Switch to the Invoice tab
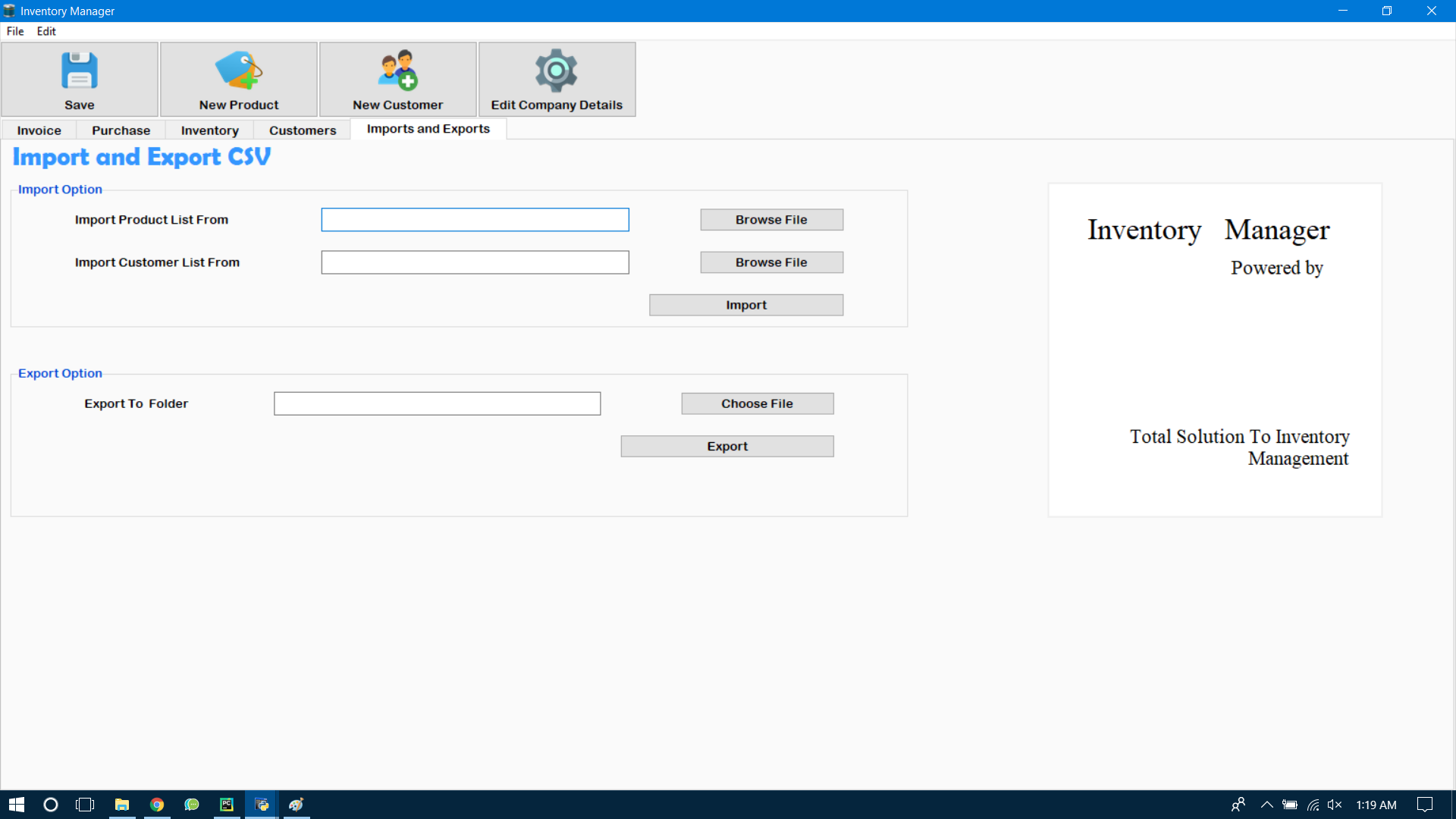This screenshot has width=1456, height=819. tap(39, 130)
